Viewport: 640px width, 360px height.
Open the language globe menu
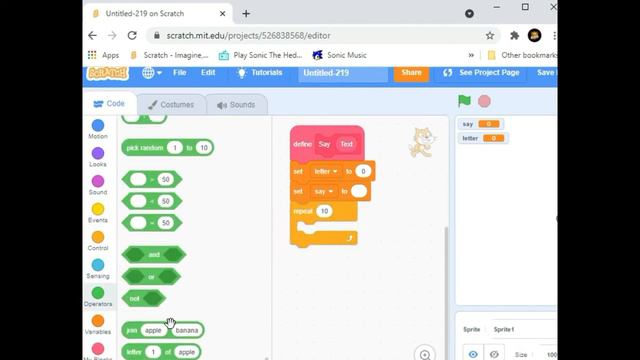click(152, 73)
